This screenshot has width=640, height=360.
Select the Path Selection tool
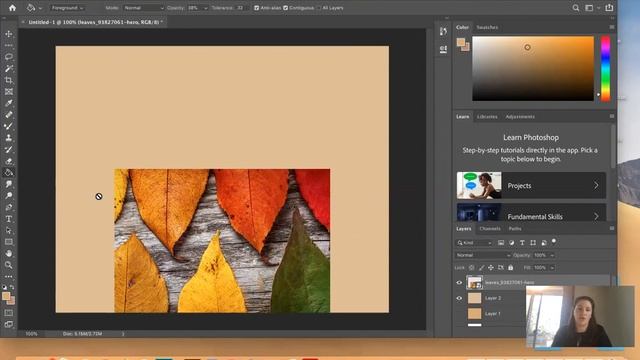9,230
